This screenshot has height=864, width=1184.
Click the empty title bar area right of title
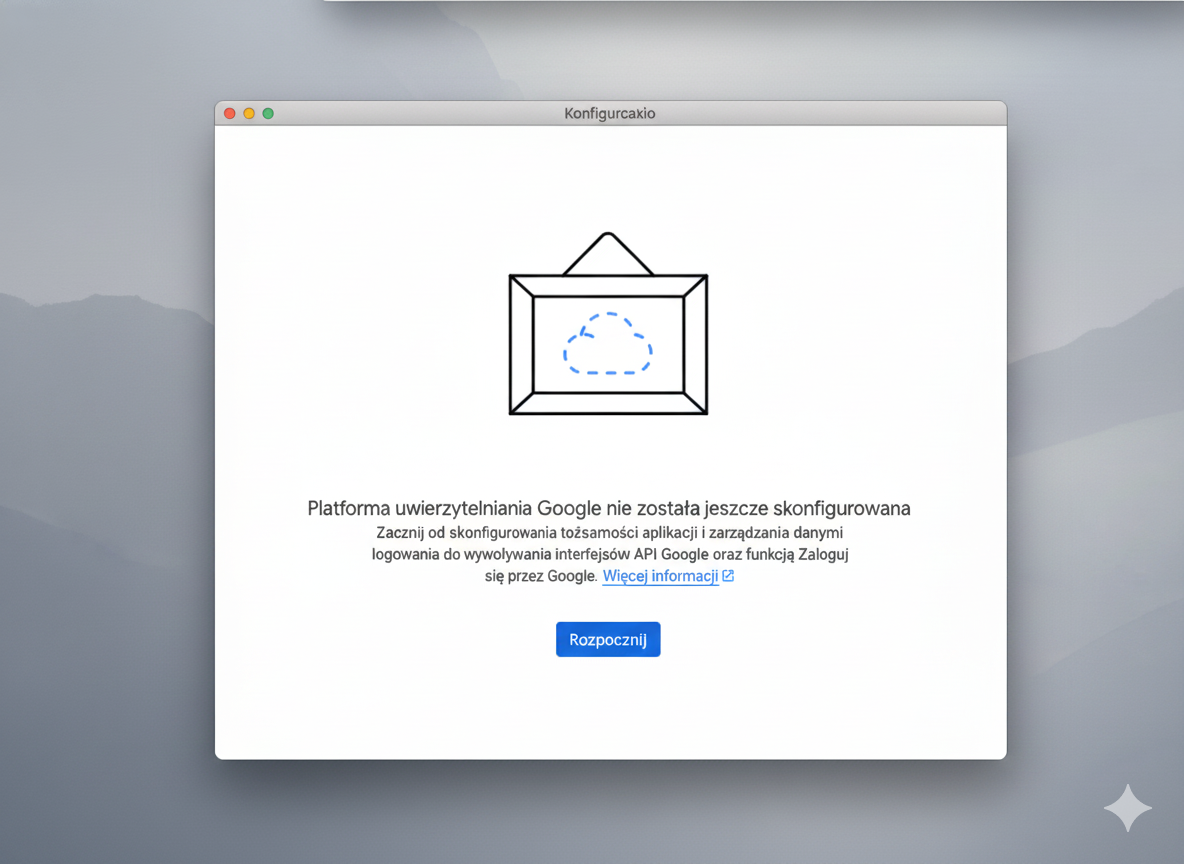(850, 114)
